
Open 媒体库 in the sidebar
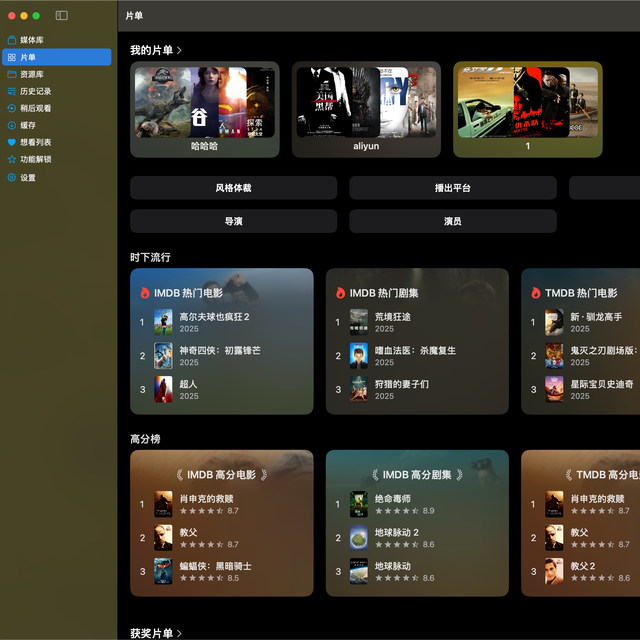[x=57, y=40]
